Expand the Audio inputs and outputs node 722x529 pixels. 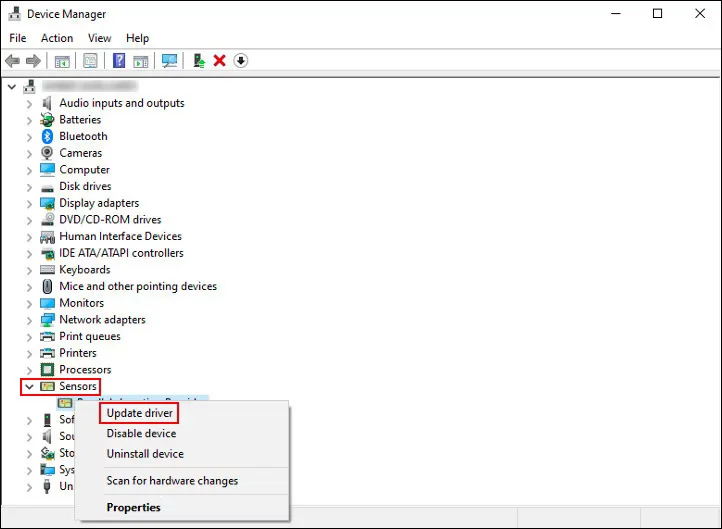[x=29, y=103]
